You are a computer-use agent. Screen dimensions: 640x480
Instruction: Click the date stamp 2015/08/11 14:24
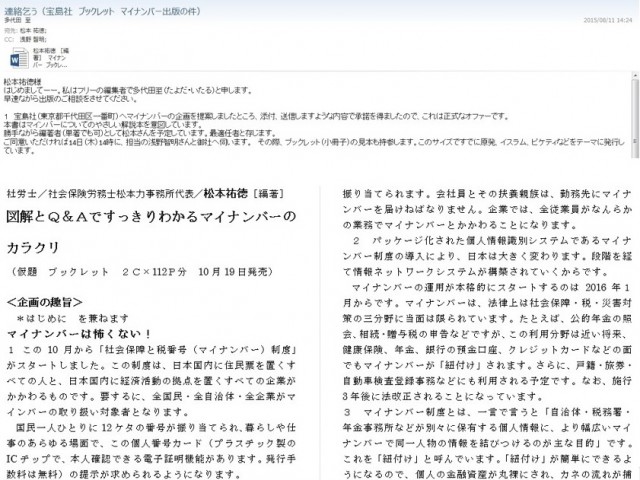608,20
